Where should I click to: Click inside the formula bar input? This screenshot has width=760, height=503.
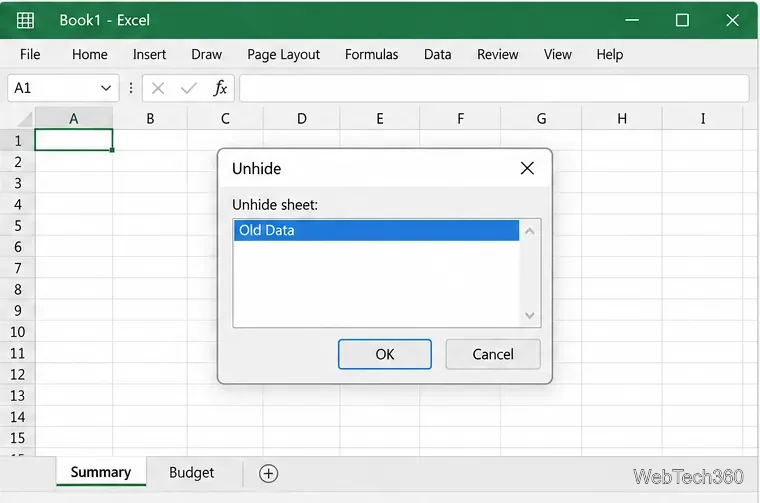[x=494, y=88]
